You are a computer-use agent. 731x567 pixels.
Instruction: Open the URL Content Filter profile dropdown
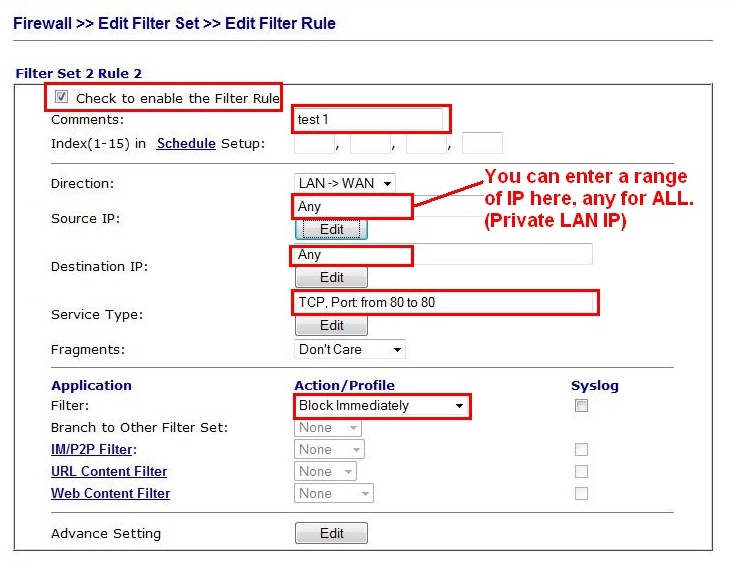pos(326,472)
